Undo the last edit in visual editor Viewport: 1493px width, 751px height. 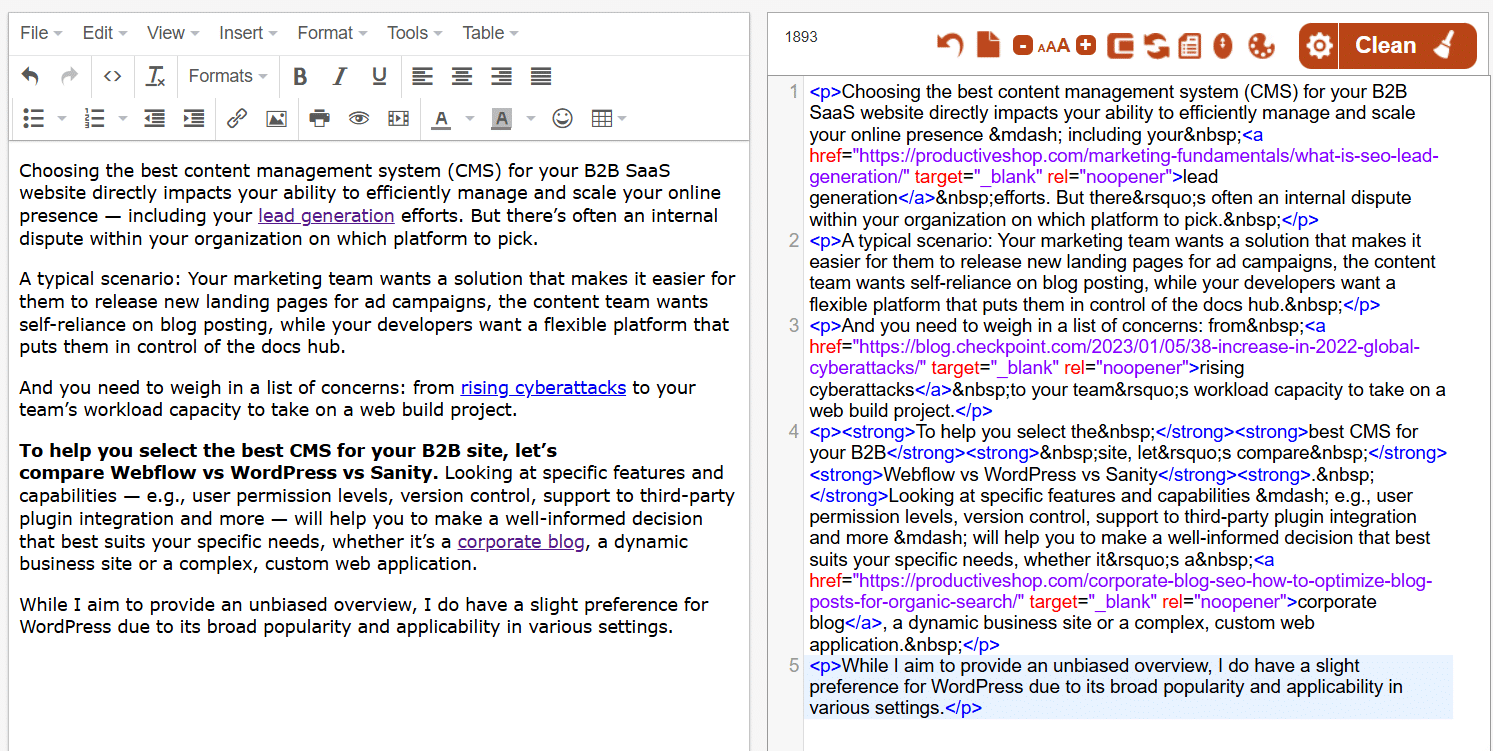point(31,76)
